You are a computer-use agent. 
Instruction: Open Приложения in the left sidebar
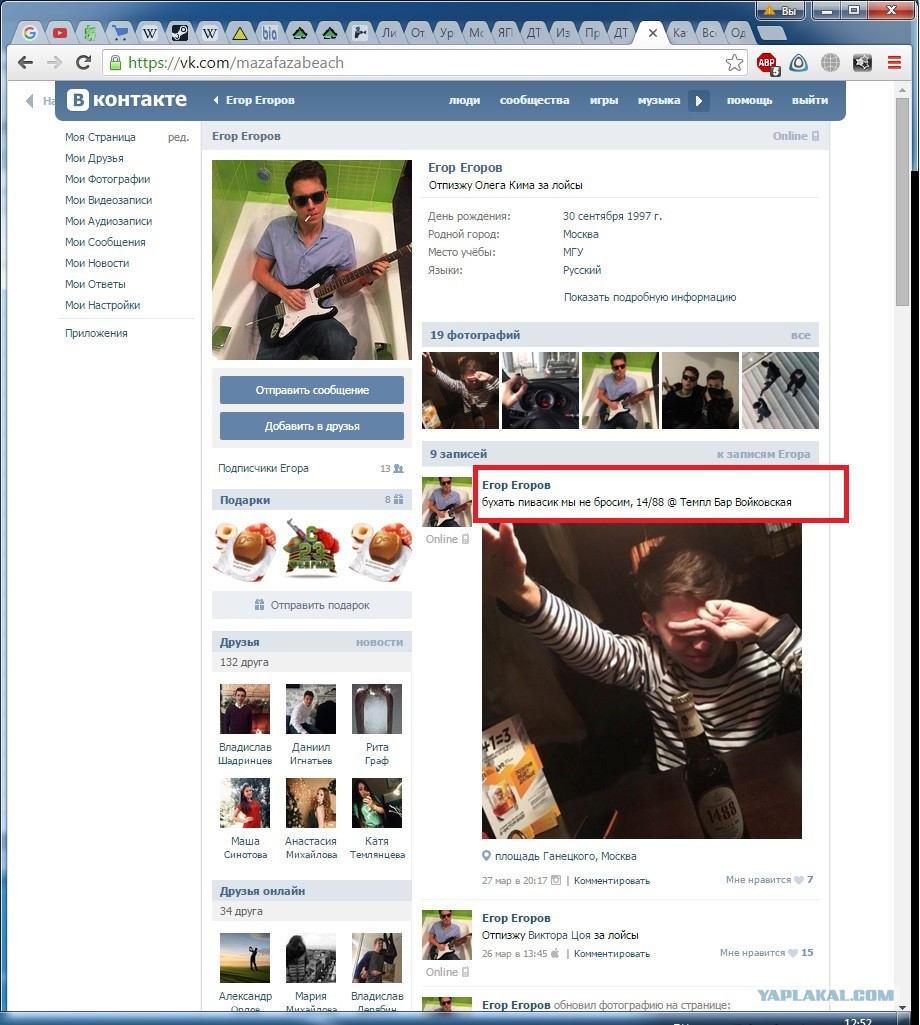coord(96,333)
